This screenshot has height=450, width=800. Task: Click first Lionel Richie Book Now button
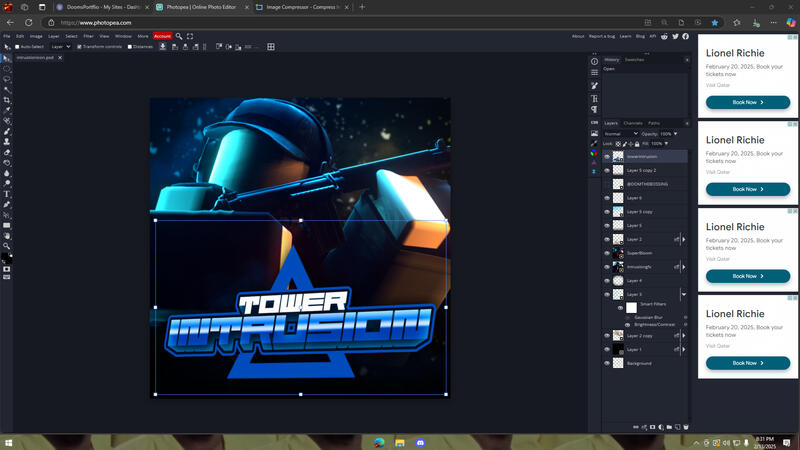(747, 102)
